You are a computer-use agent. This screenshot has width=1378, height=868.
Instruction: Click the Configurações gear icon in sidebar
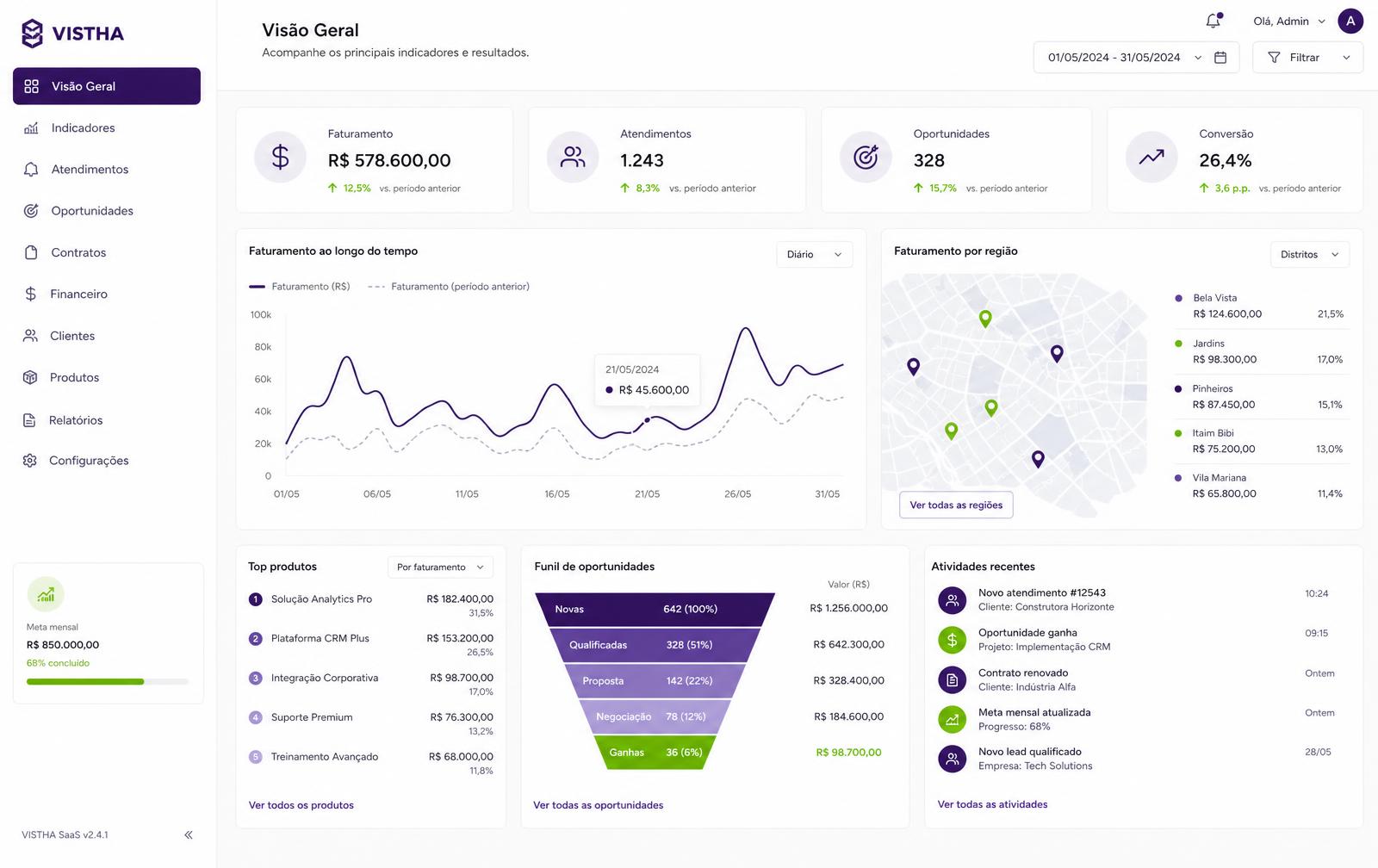click(30, 461)
